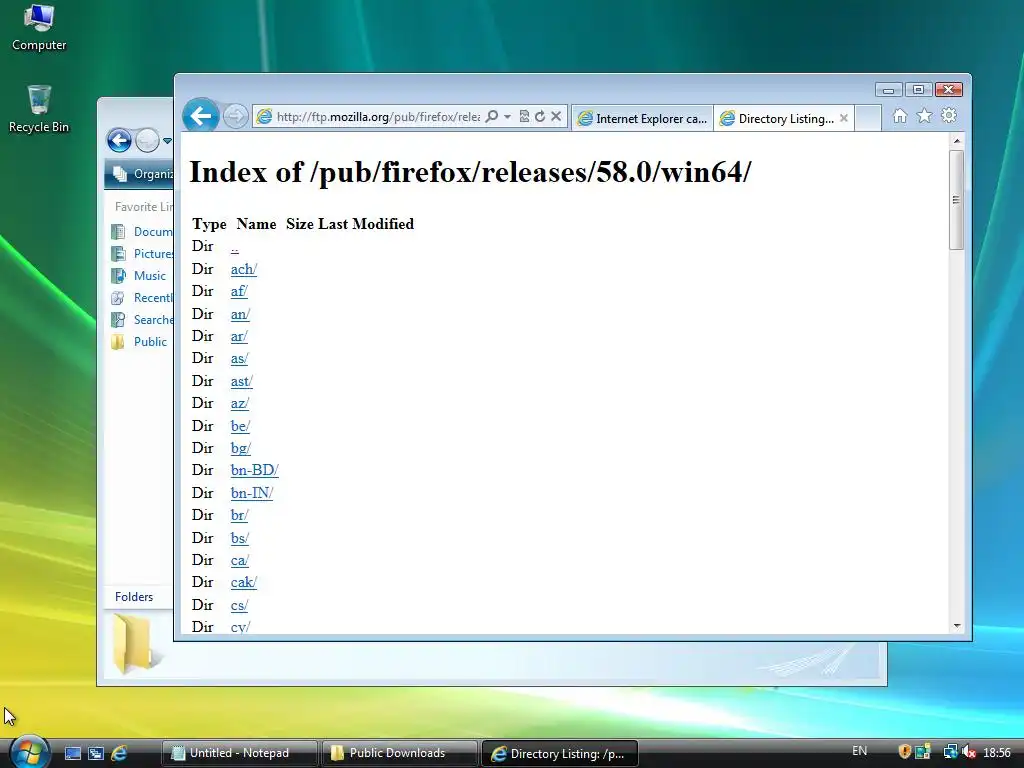Open the as/ directory link
This screenshot has height=768, width=1024.
pos(239,359)
